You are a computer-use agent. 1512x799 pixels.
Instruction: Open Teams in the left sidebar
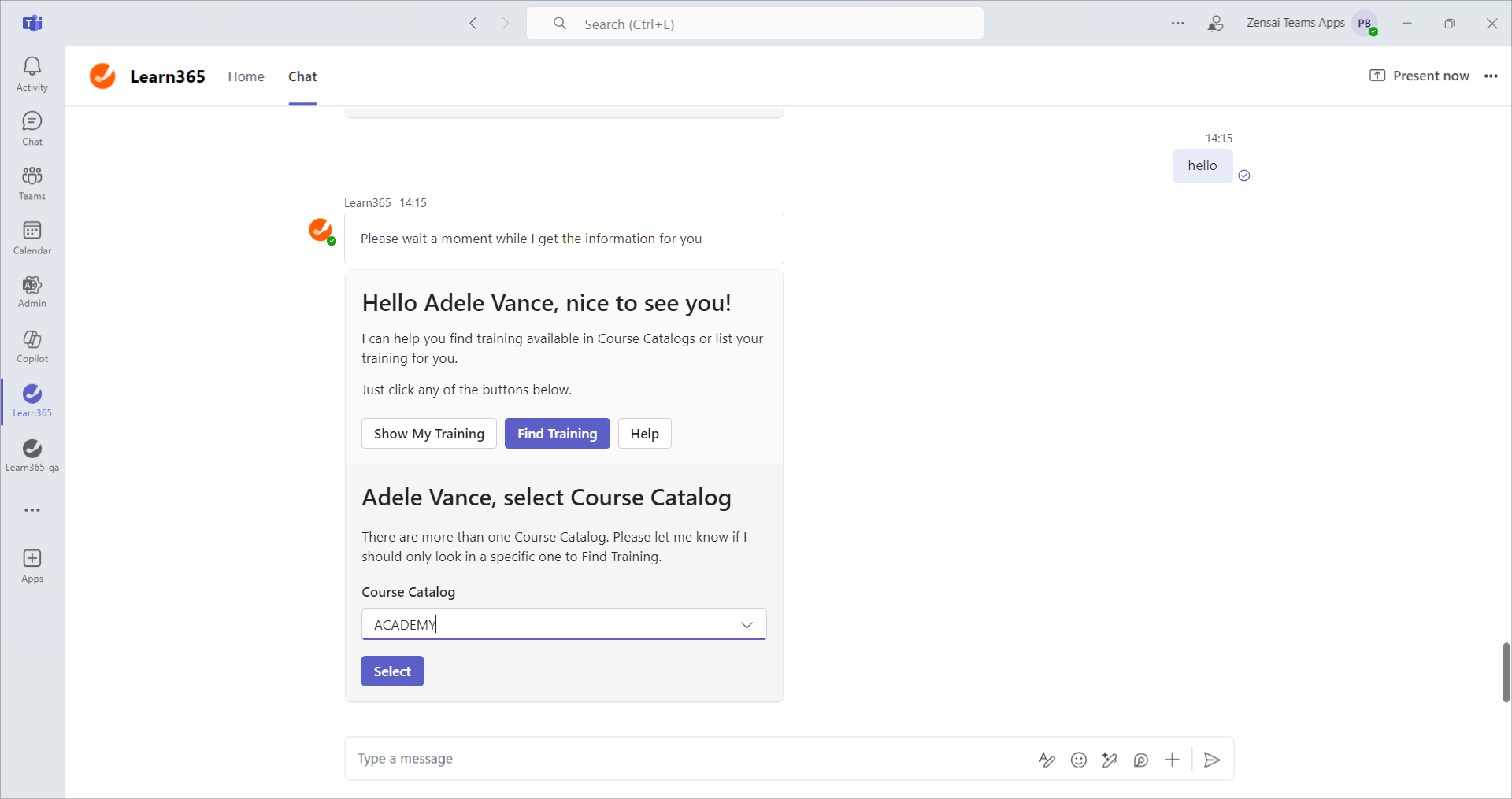[x=32, y=183]
